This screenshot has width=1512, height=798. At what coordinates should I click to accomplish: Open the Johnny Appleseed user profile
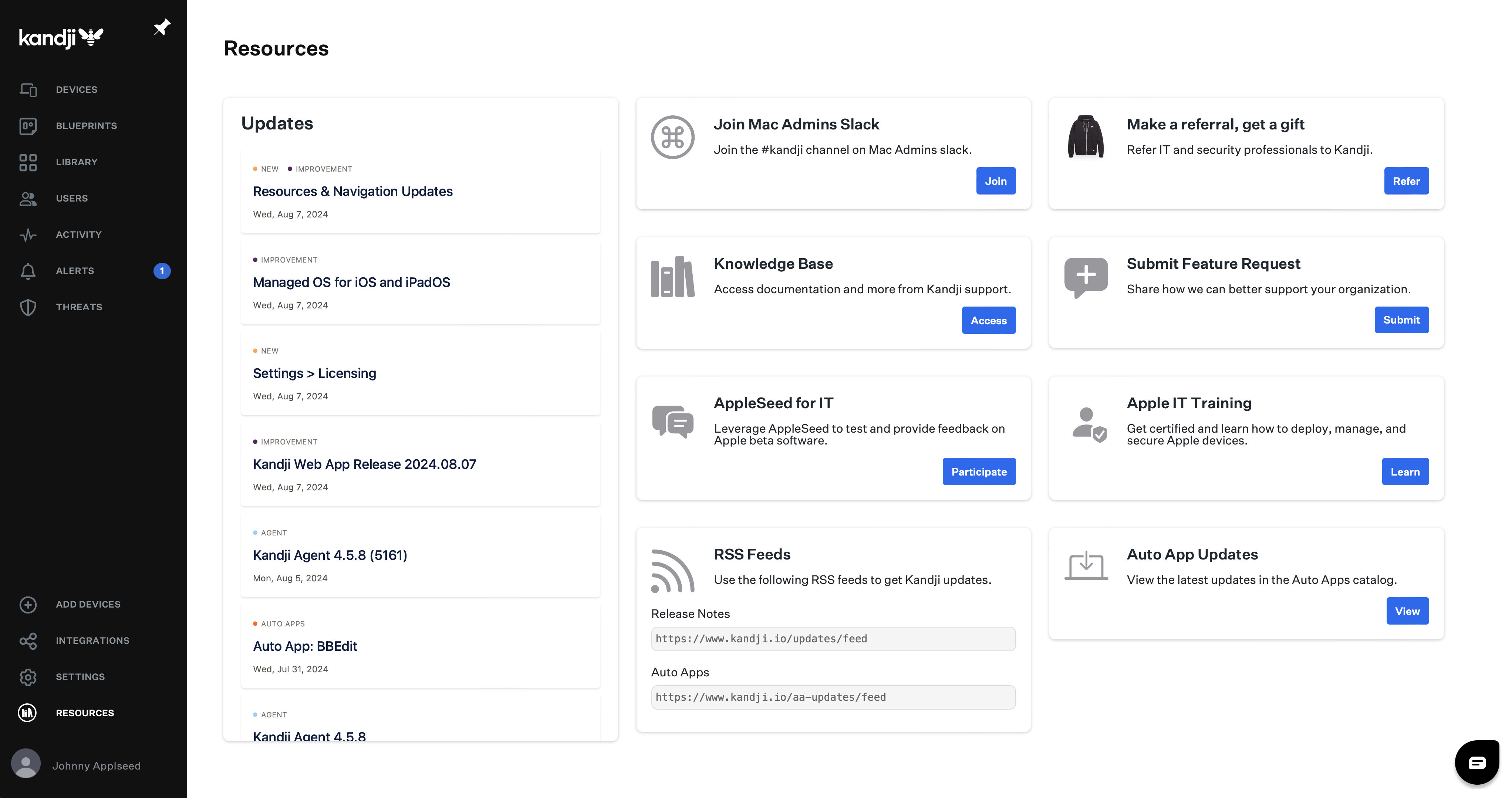pyautogui.click(x=96, y=766)
